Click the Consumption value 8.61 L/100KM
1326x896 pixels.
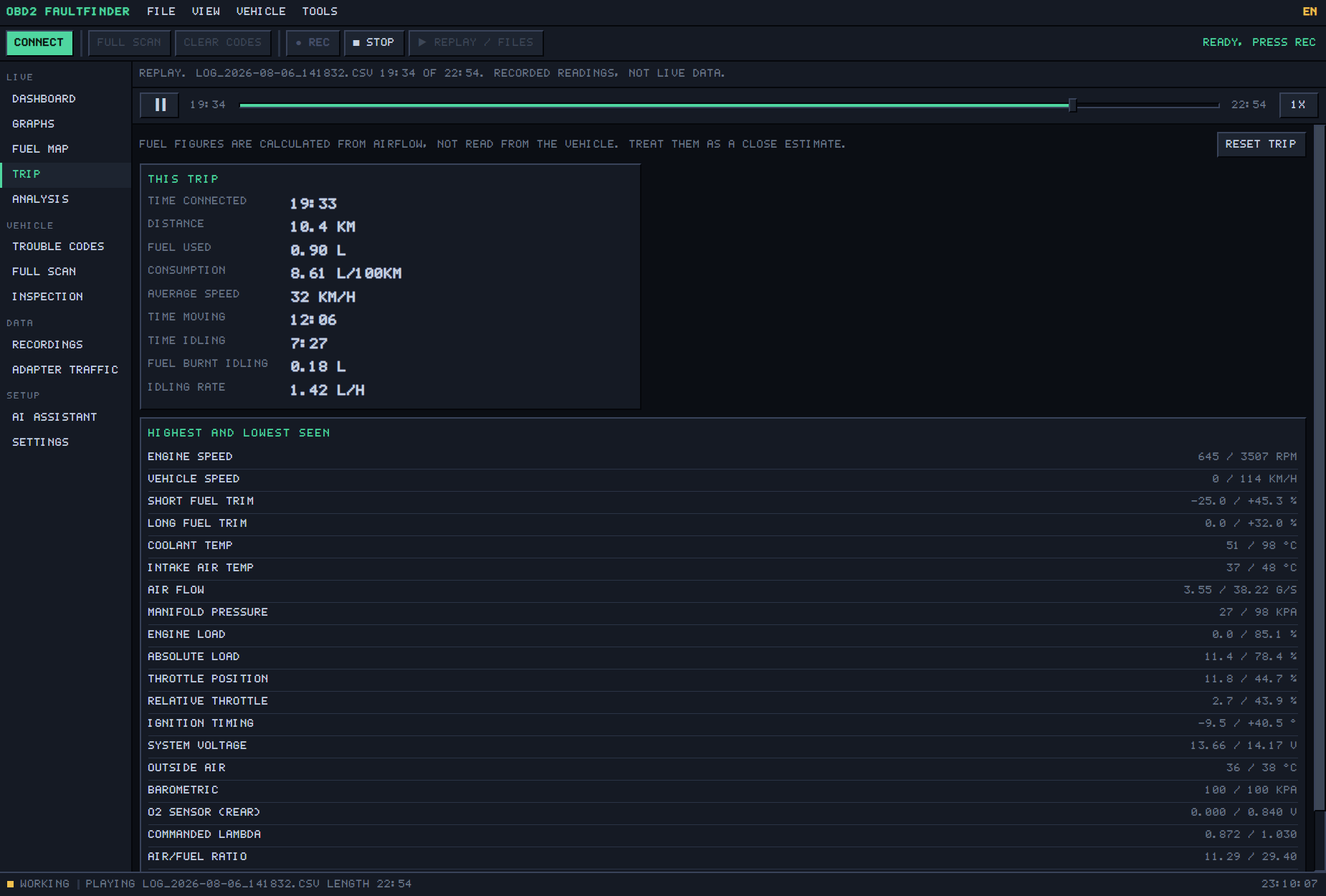(x=345, y=273)
